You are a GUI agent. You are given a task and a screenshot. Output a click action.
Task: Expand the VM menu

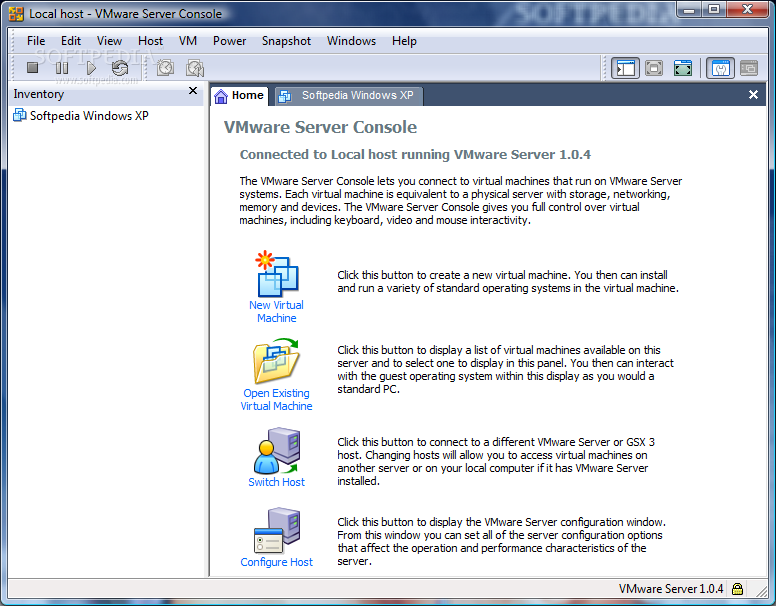188,41
